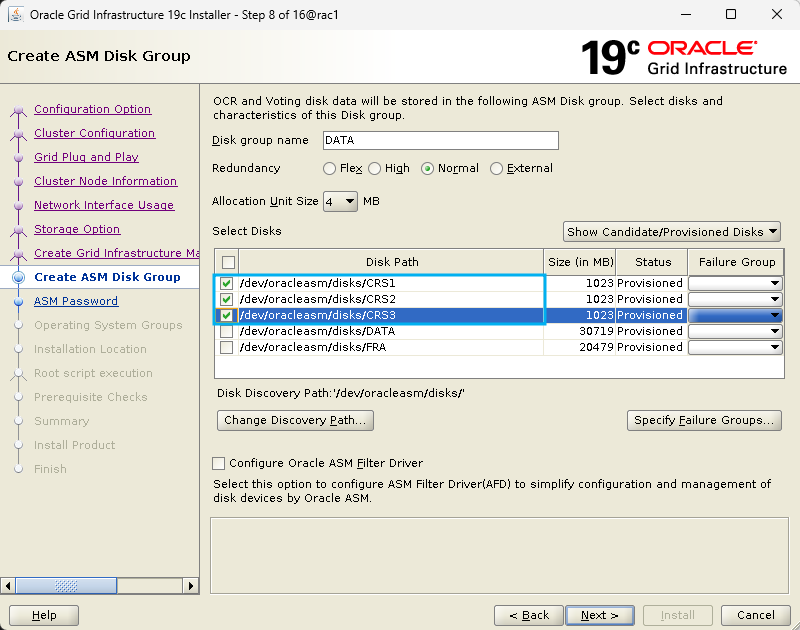Click the Provisioned status of the FRA disk

pyautogui.click(x=652, y=347)
